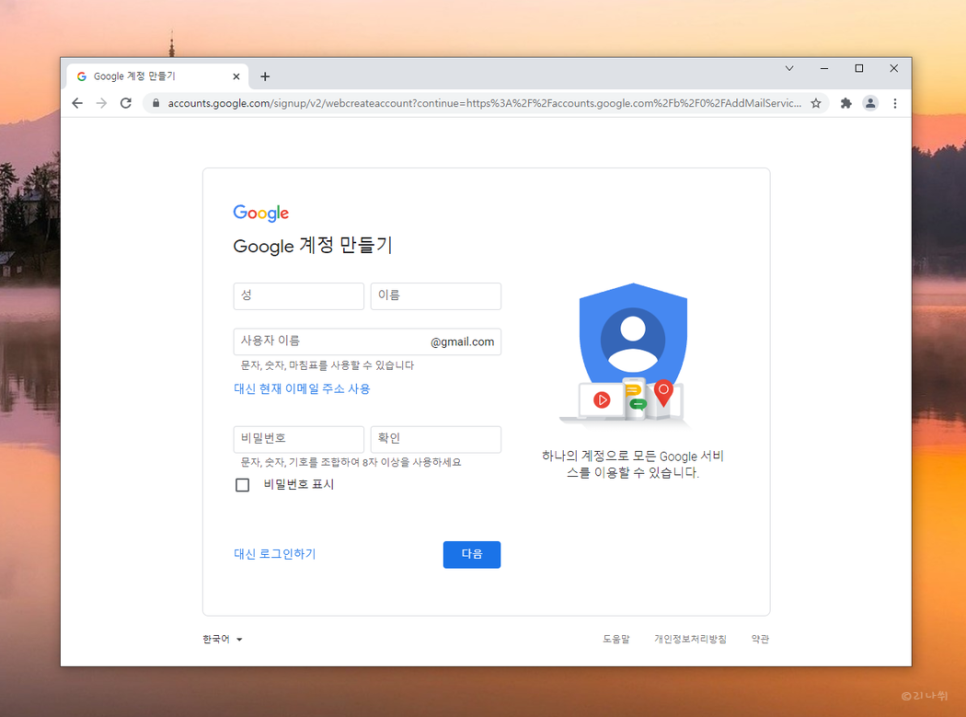Click the window chevron dropdown arrow
This screenshot has height=717, width=966.
click(x=789, y=68)
